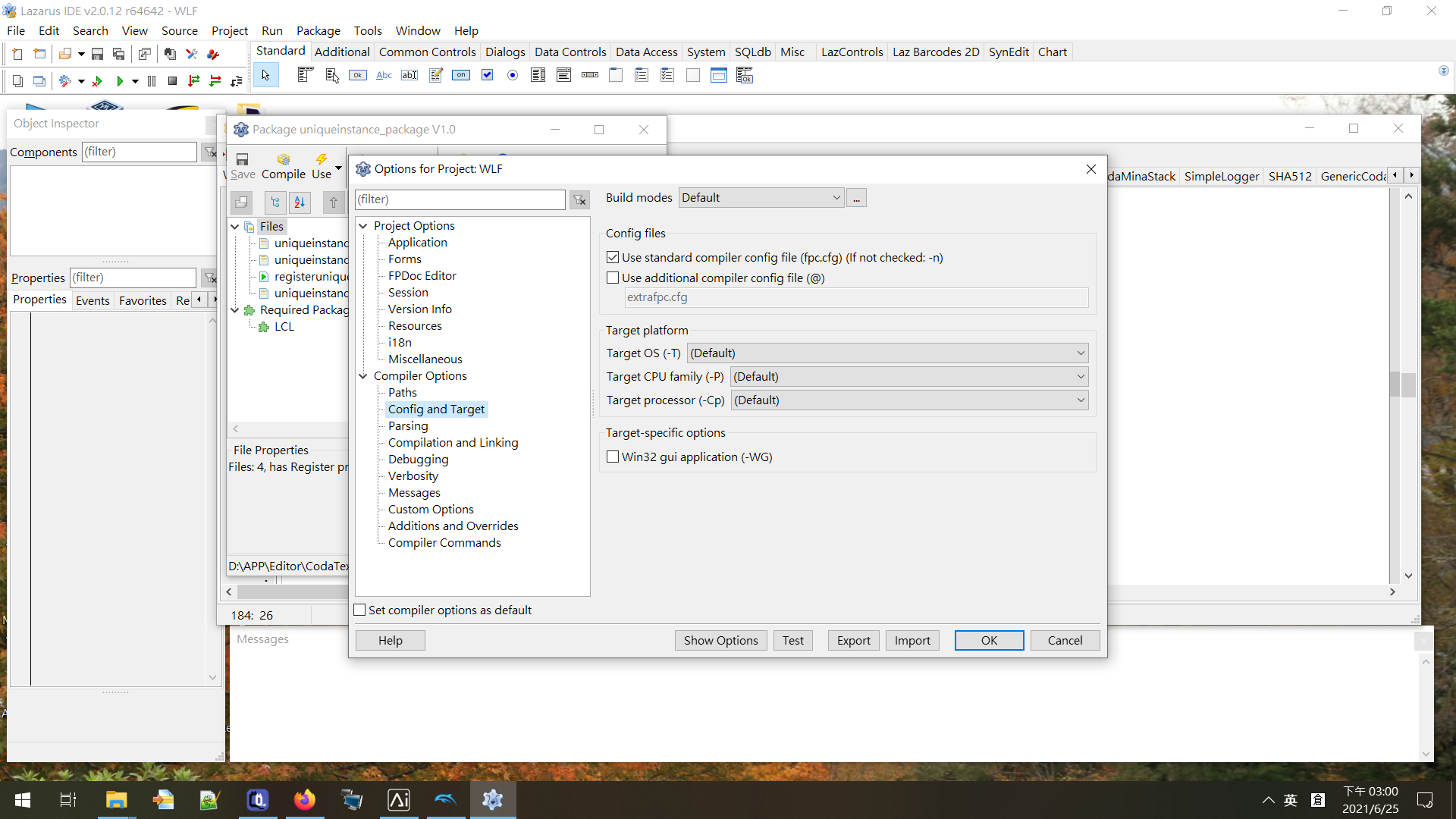Click the Pause debug icon
The height and width of the screenshot is (819, 1456).
(151, 80)
